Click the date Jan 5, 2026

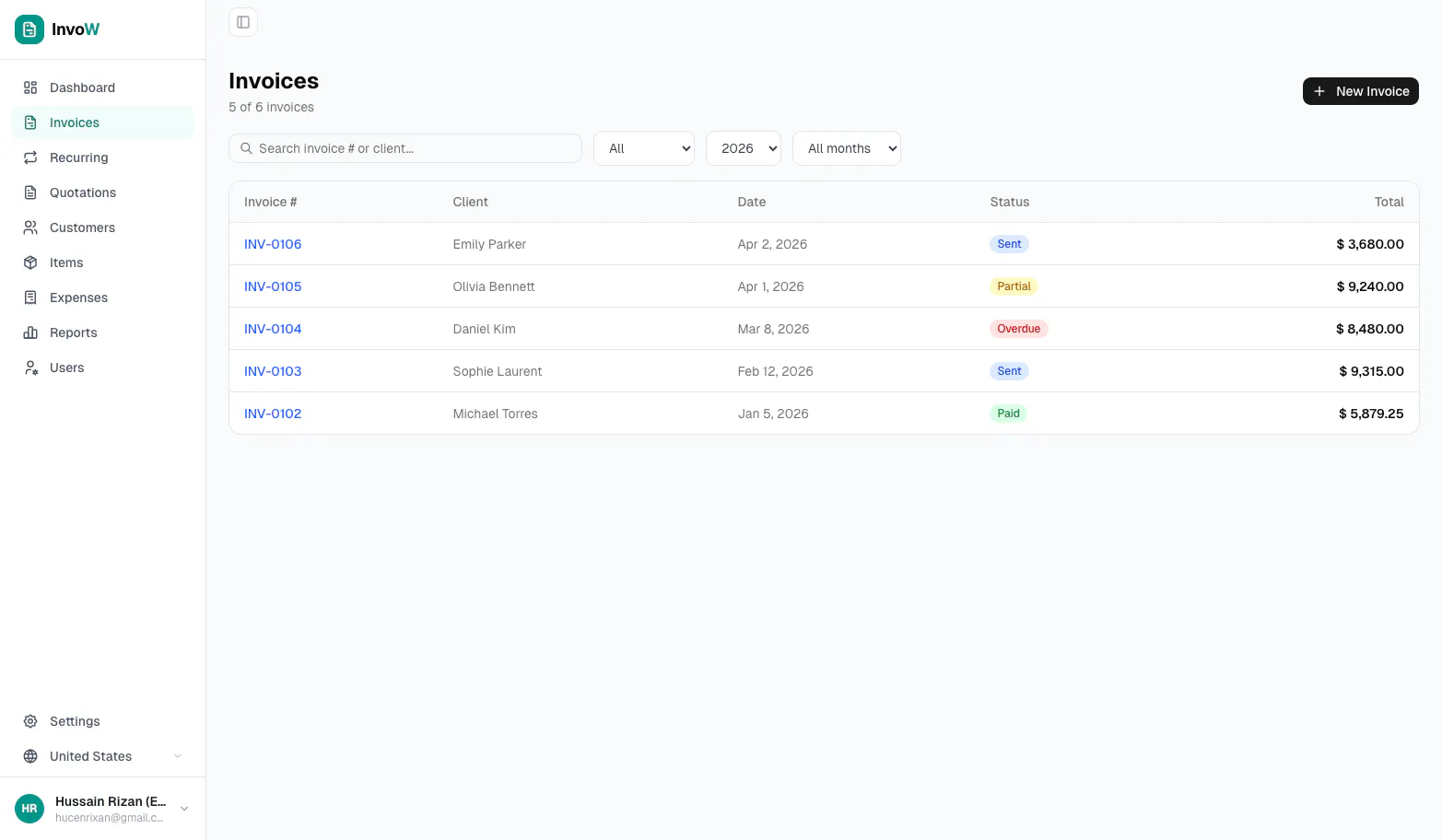click(x=773, y=414)
